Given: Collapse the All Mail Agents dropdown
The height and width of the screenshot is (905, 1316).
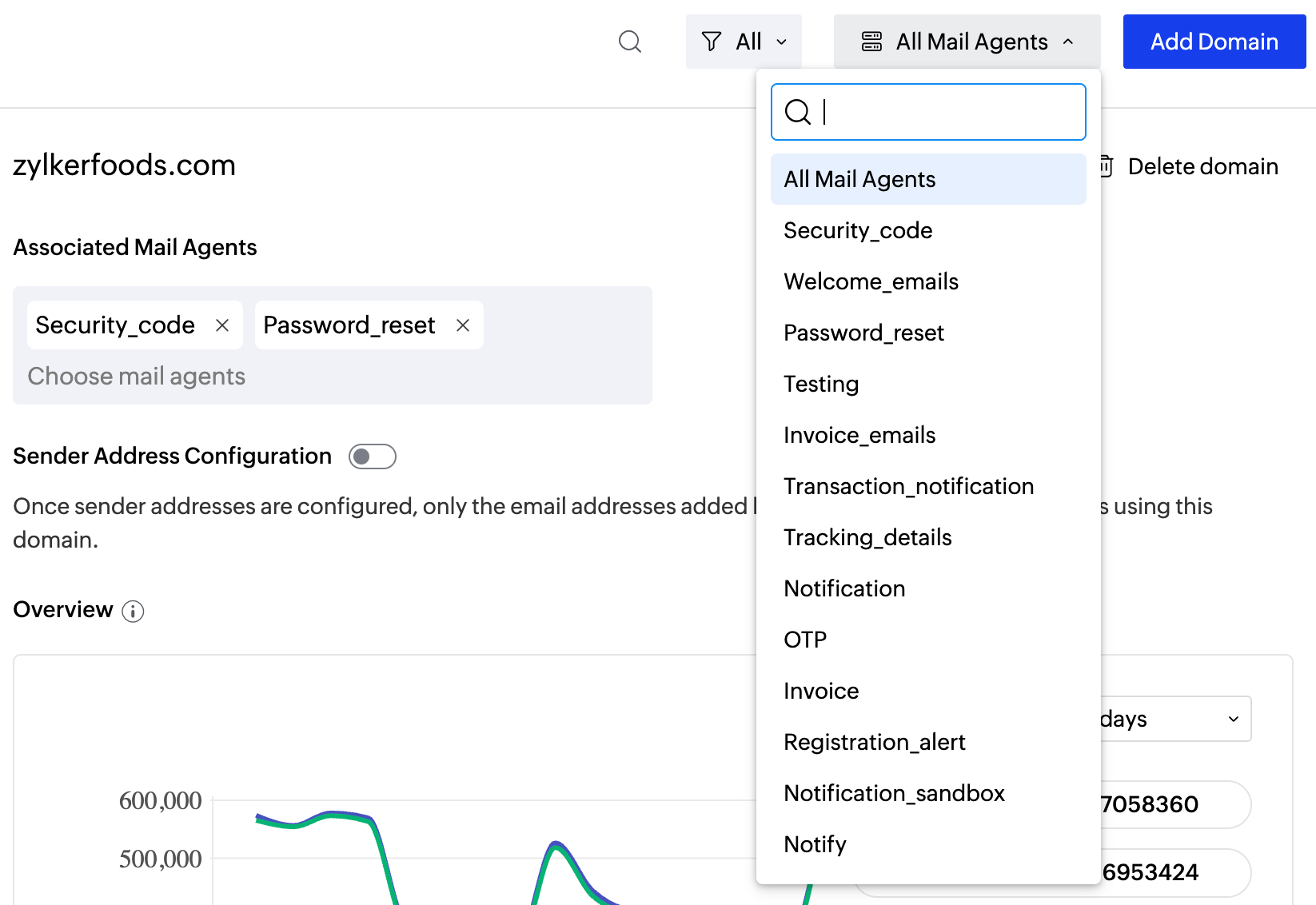Looking at the screenshot, I should (1069, 42).
